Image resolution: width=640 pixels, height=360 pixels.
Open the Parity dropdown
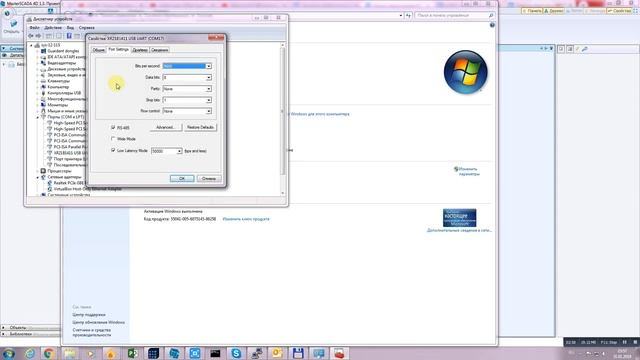(x=209, y=89)
